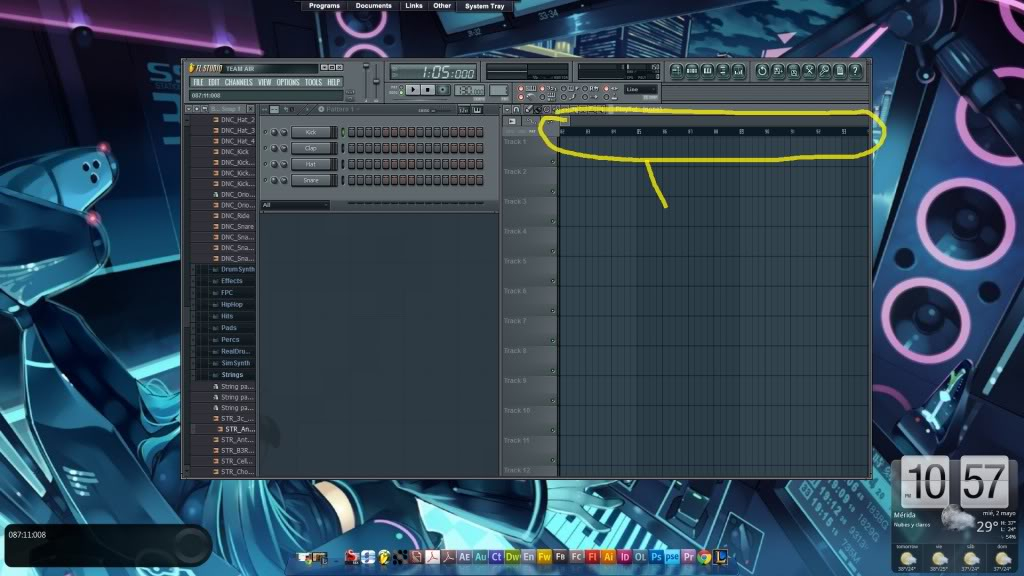Open Programs in top desktop bar

tap(324, 5)
